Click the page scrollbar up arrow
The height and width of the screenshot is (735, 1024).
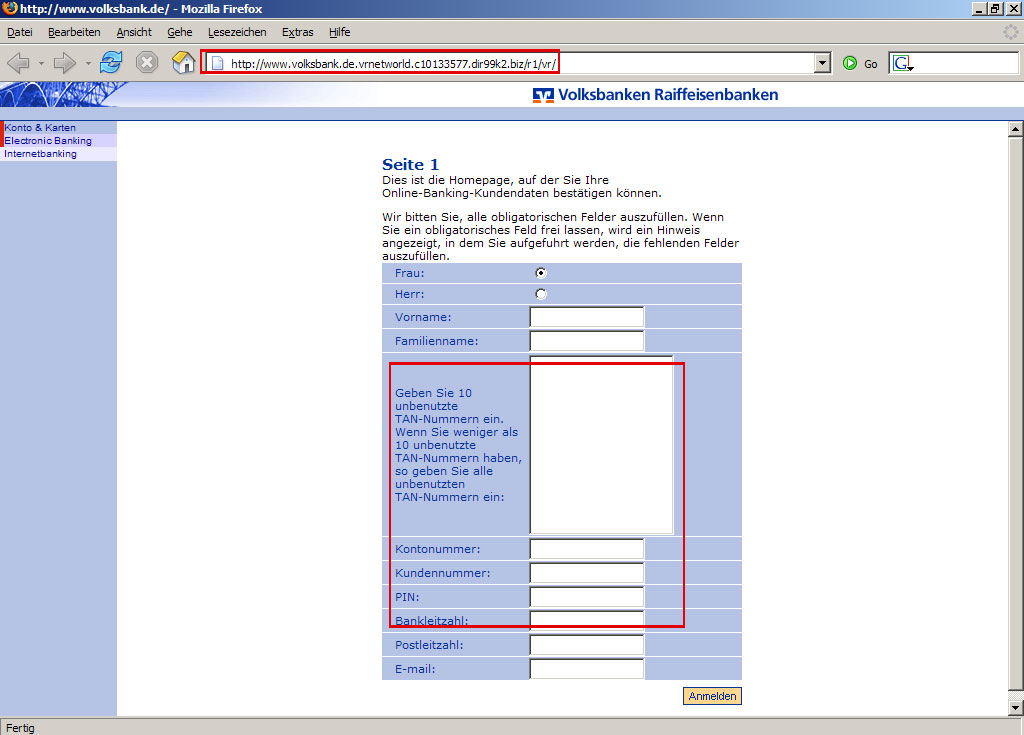point(1015,129)
